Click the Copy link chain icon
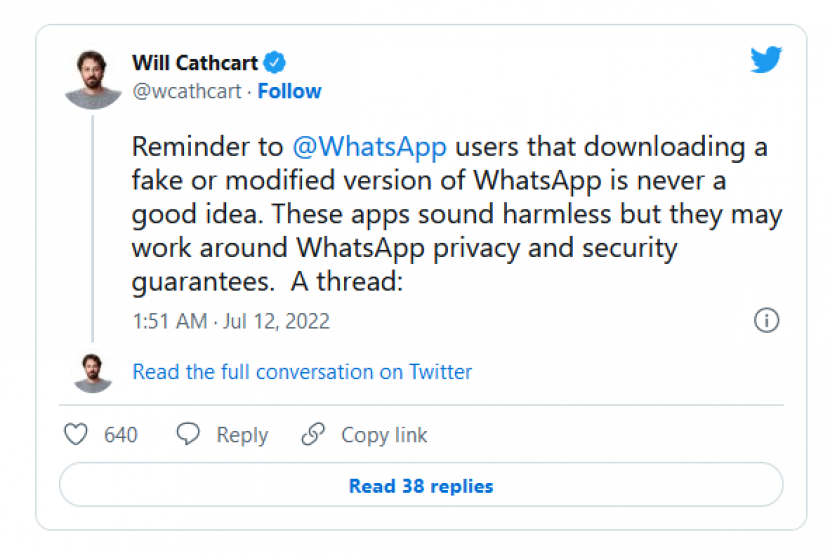The height and width of the screenshot is (556, 830). tap(313, 435)
